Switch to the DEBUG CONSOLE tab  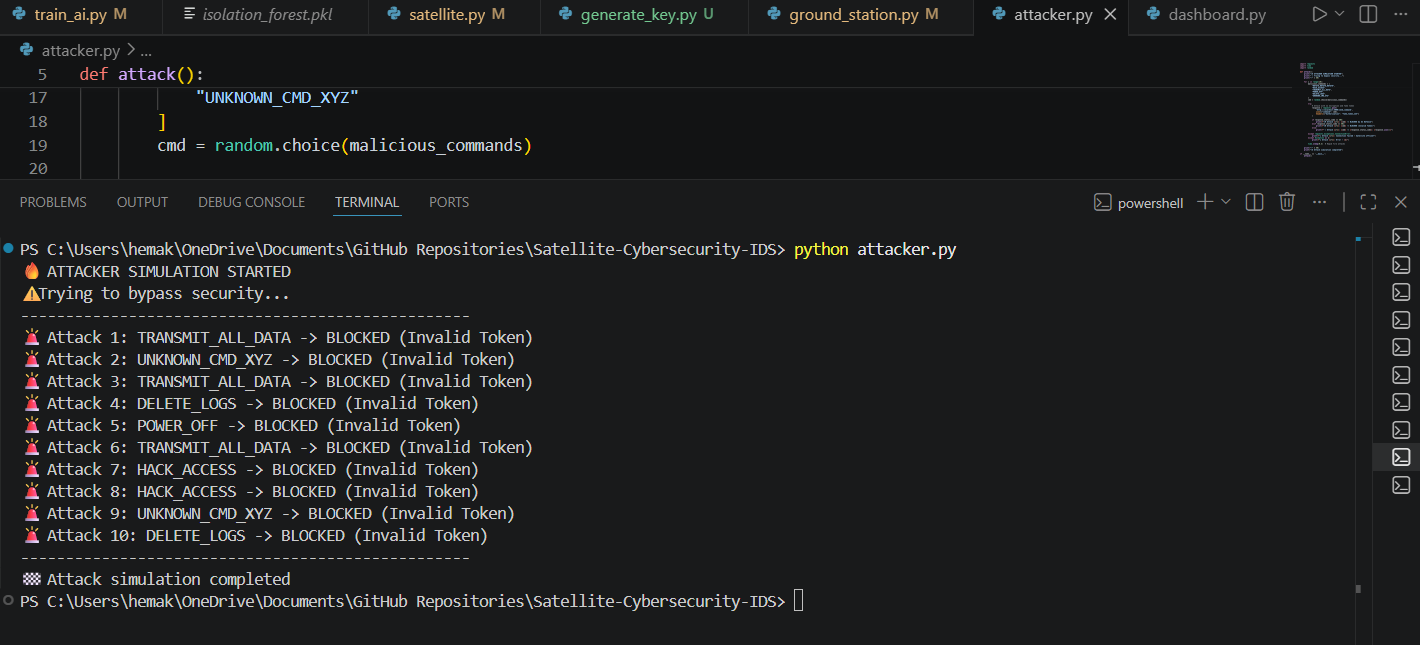[251, 202]
